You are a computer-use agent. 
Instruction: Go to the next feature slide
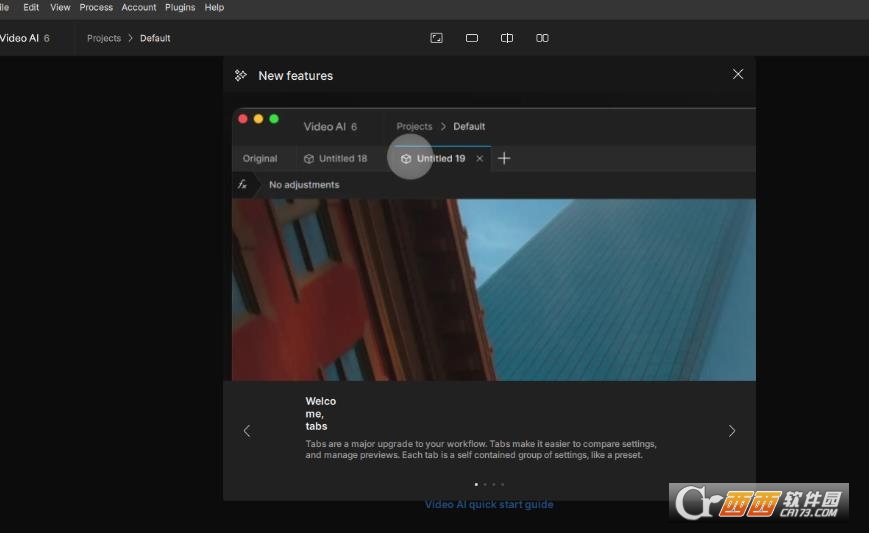click(732, 431)
